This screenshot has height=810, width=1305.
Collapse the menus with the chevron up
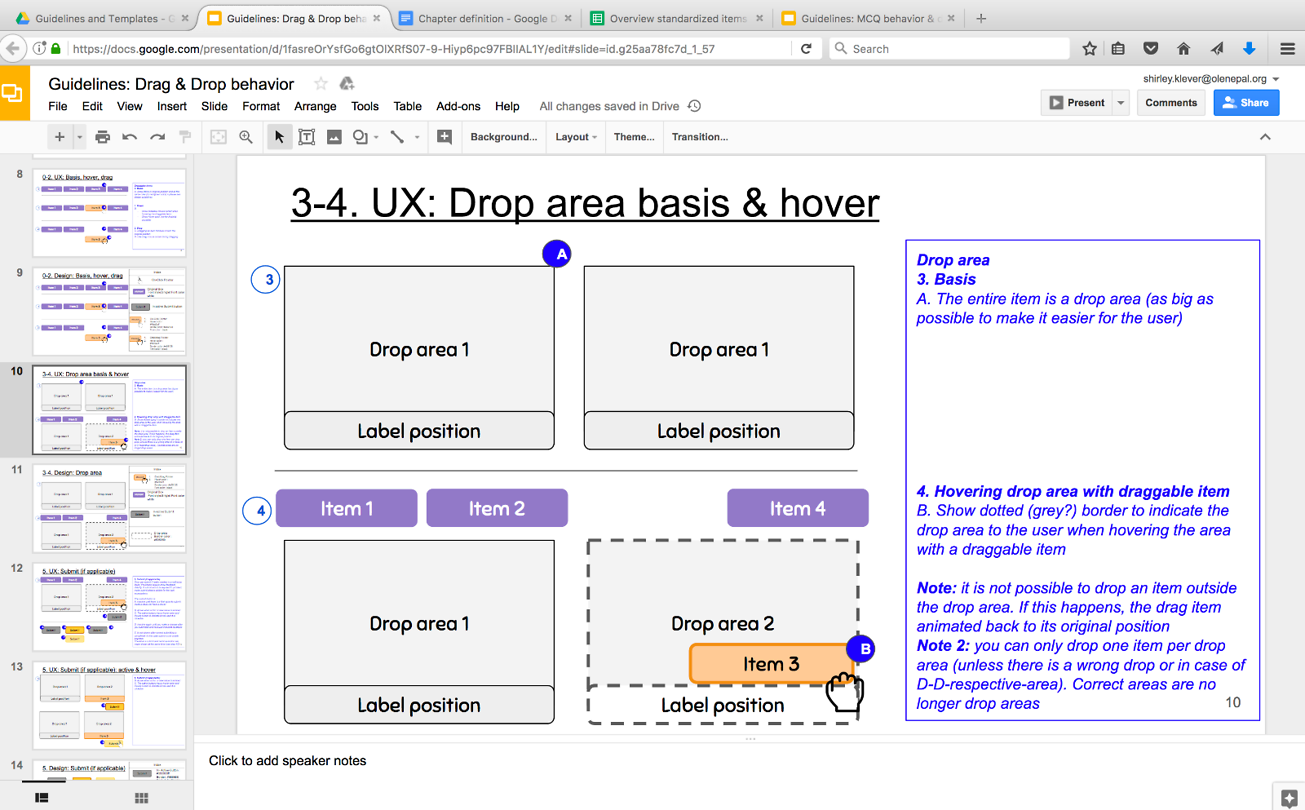pyautogui.click(x=1265, y=137)
